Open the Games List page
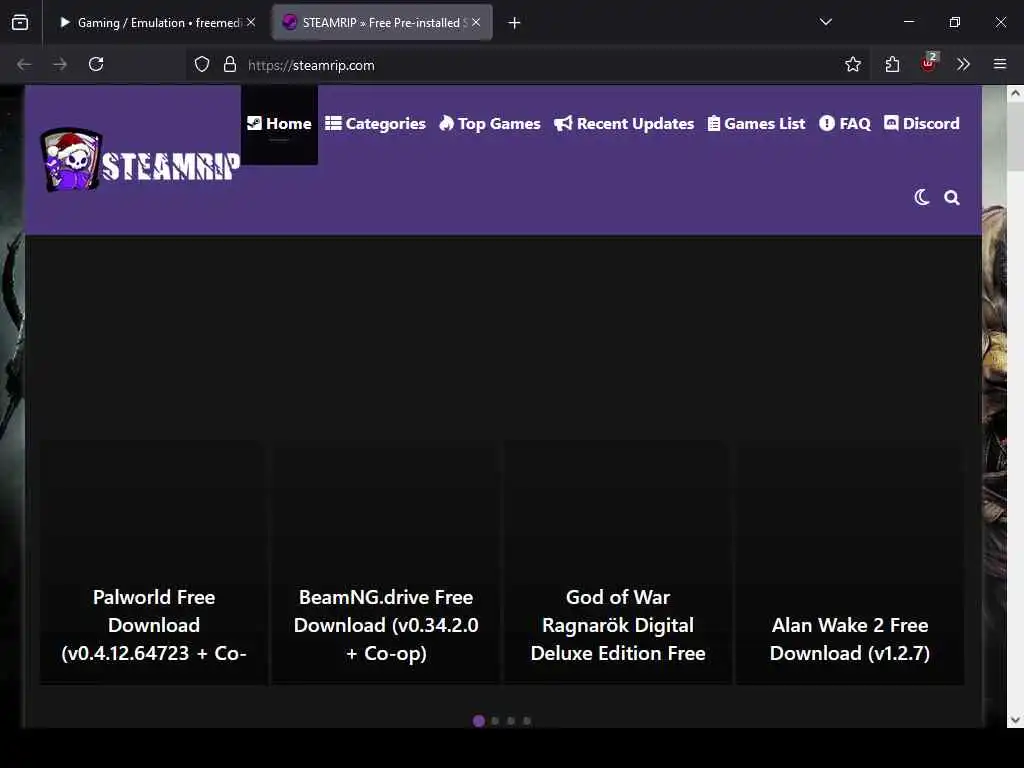 (x=757, y=124)
